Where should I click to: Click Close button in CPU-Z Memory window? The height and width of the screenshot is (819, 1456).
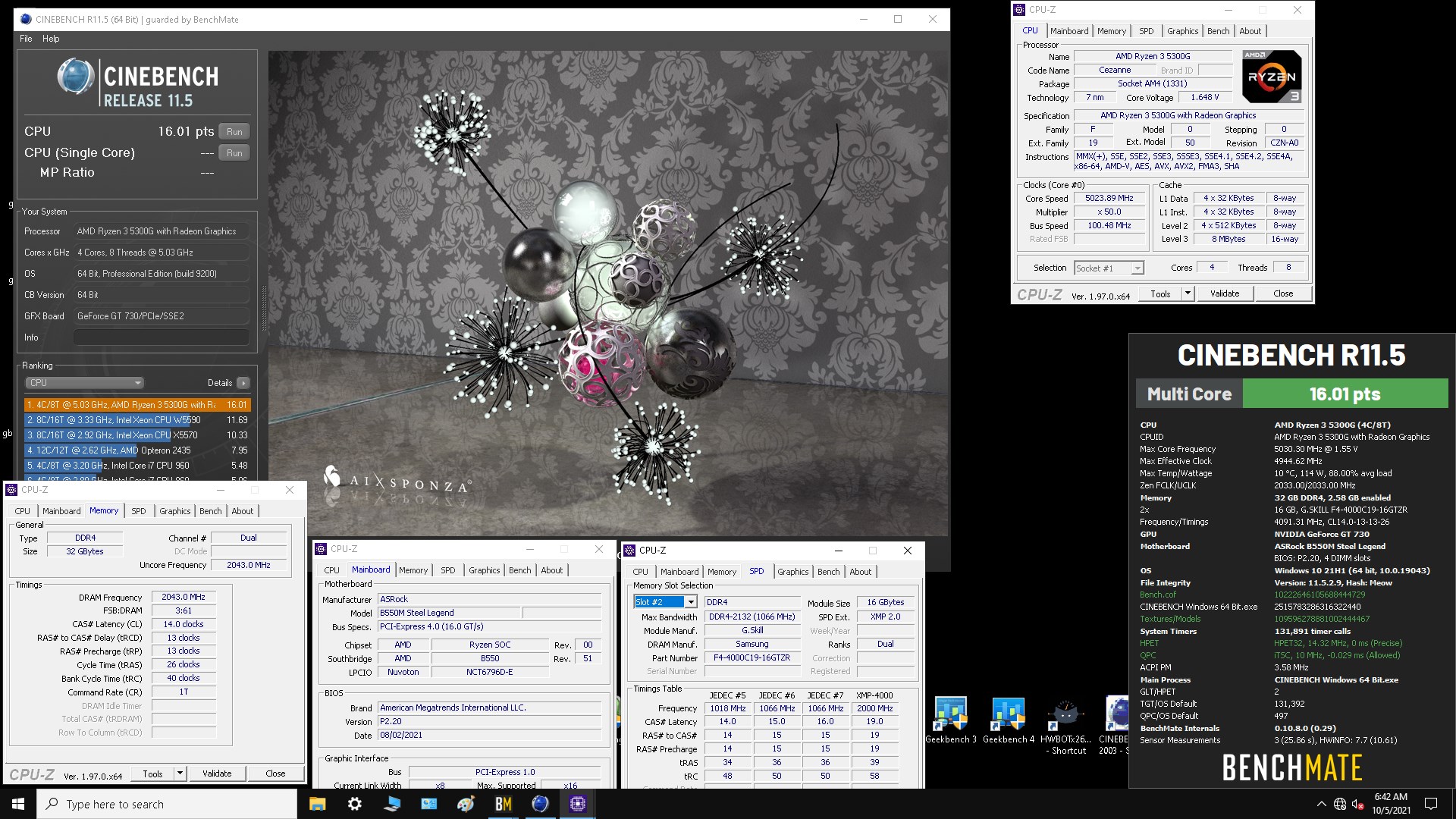point(275,773)
